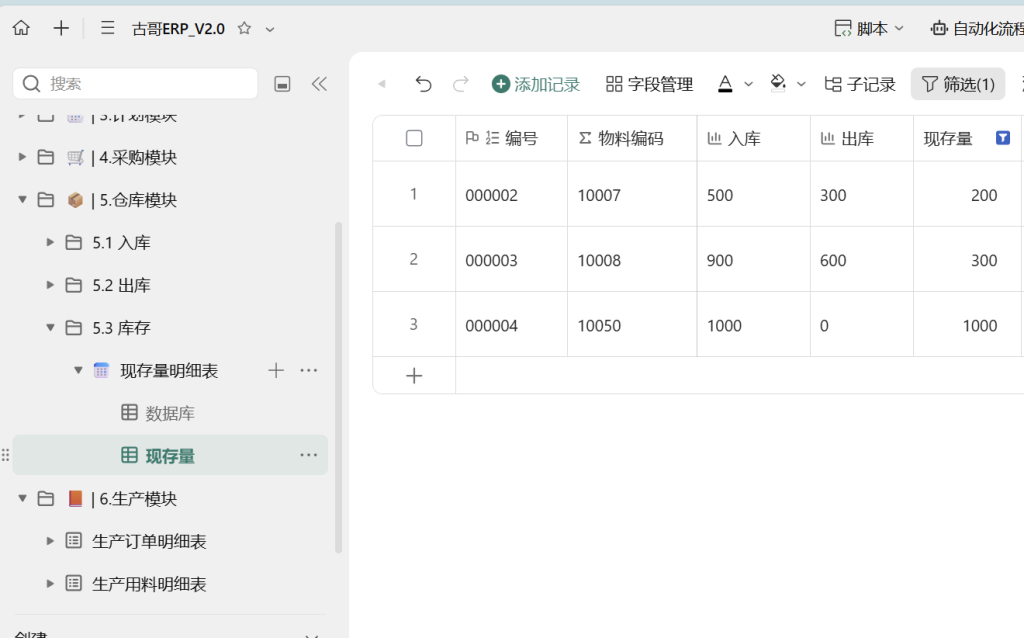Collapse the 5.3 库存 folder
The width and height of the screenshot is (1024, 638).
coord(50,327)
